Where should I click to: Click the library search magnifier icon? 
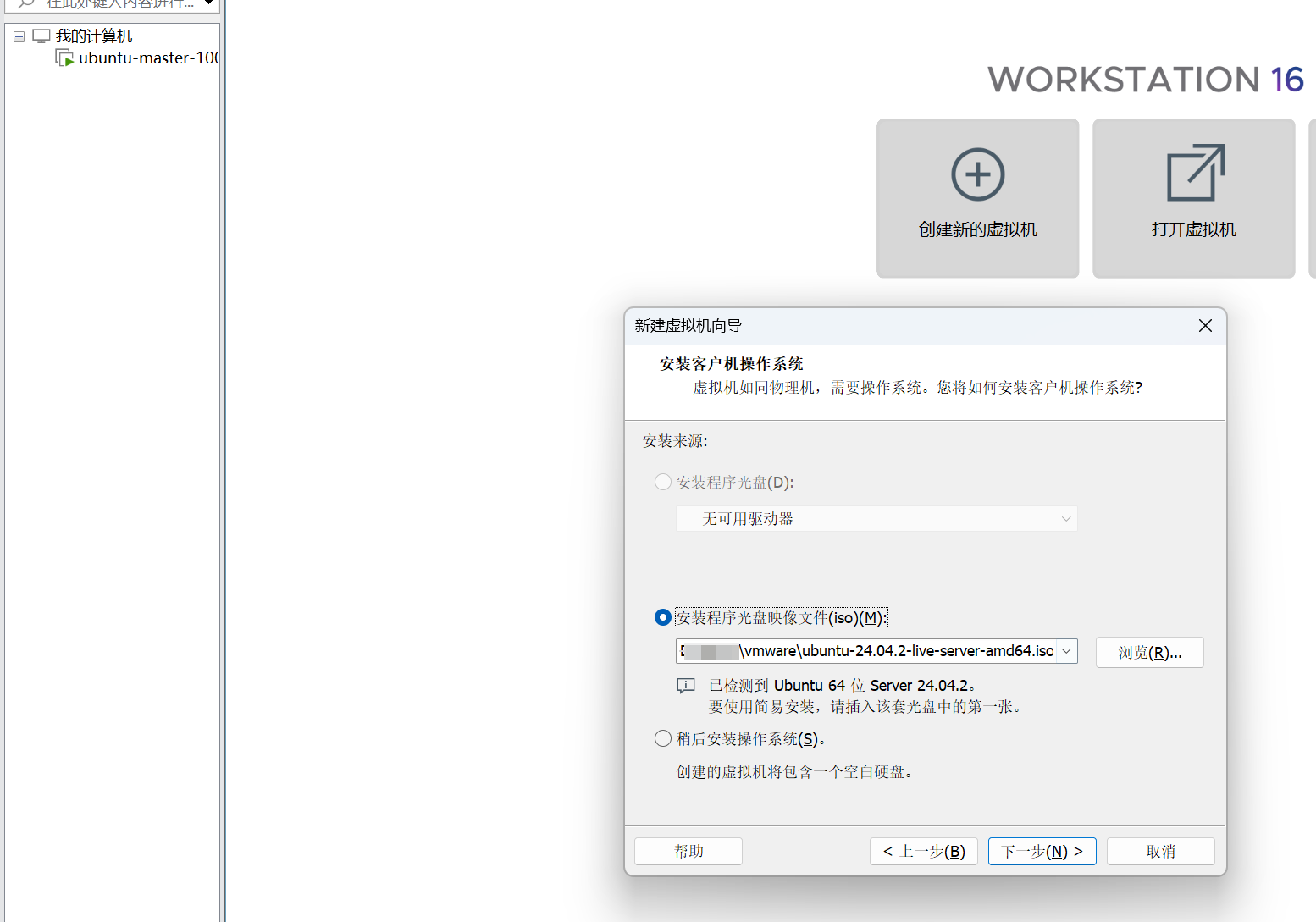pos(26,3)
